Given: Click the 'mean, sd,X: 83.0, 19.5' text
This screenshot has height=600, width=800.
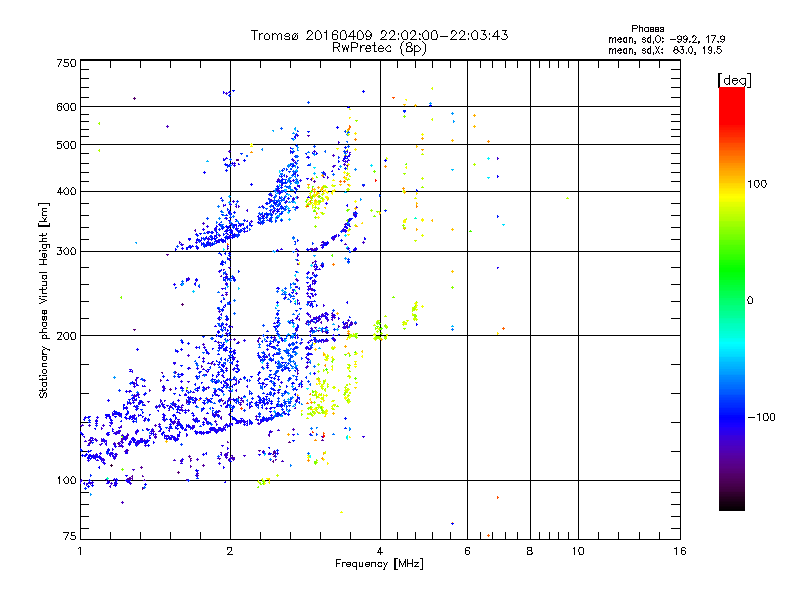Looking at the screenshot, I should pos(665,50).
